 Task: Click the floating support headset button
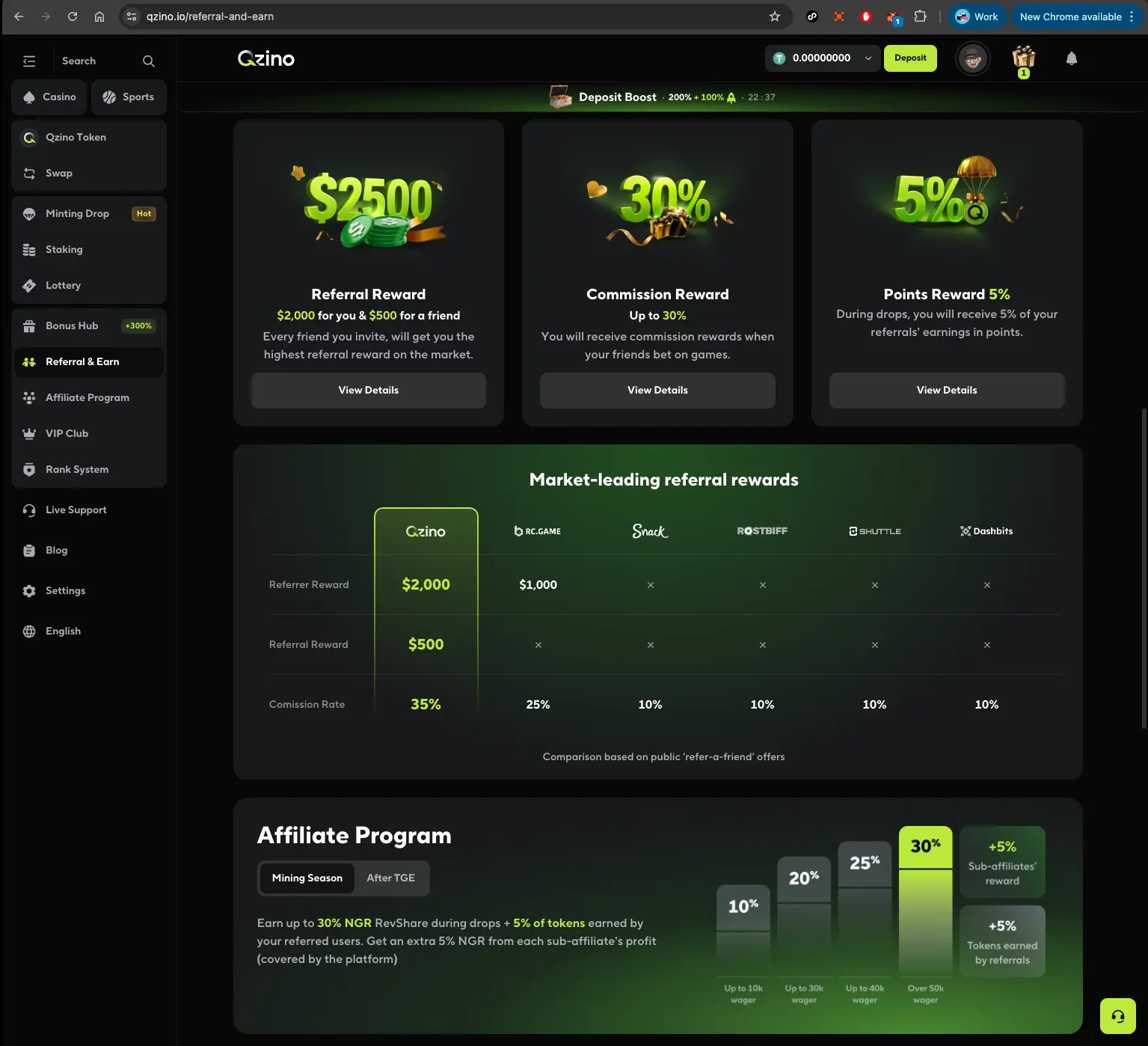1118,1016
